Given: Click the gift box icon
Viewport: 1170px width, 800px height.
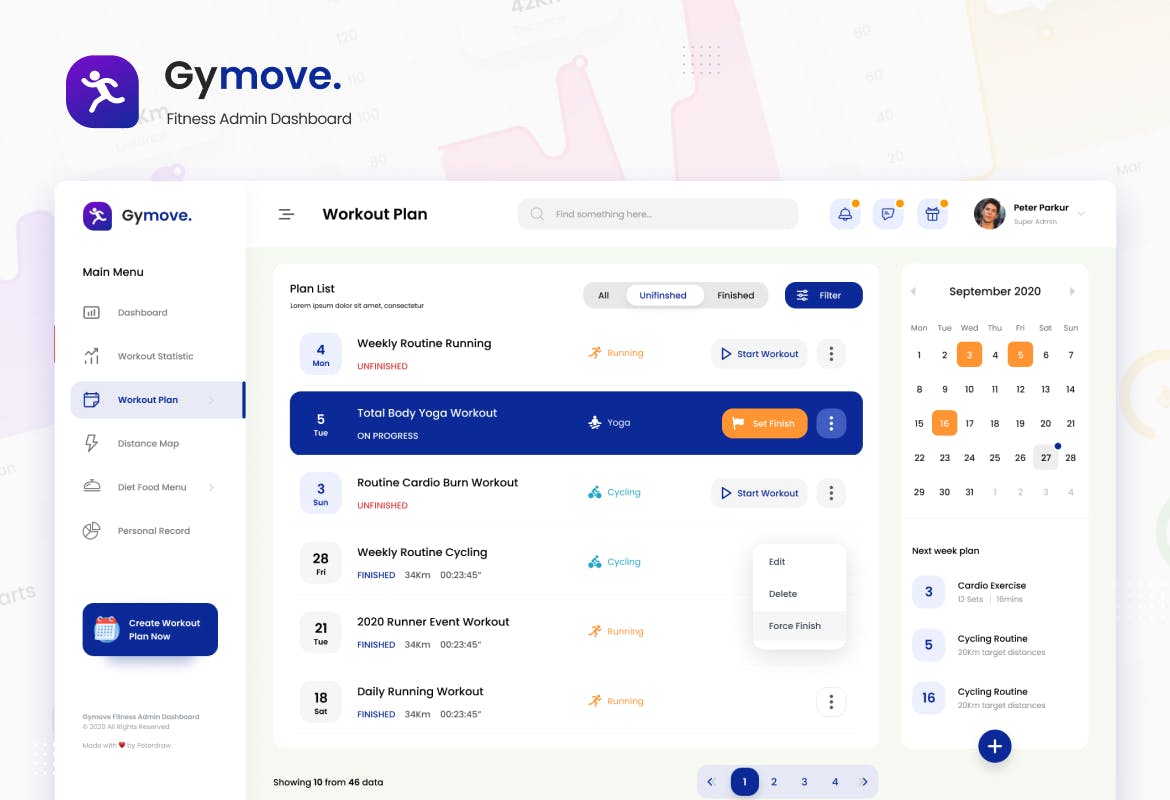Looking at the screenshot, I should coord(932,214).
